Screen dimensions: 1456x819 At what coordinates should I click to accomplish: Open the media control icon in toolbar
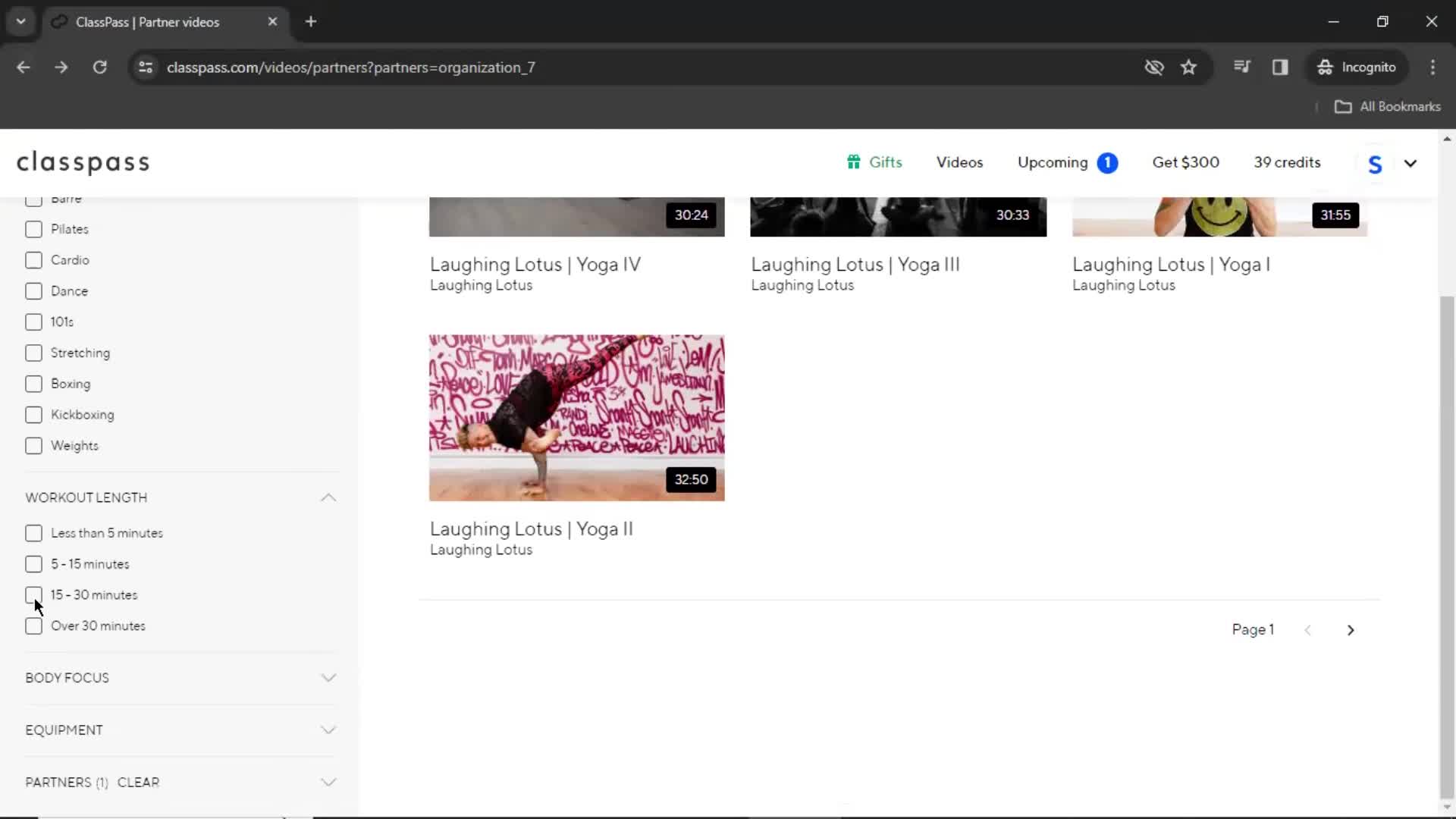pos(1241,67)
